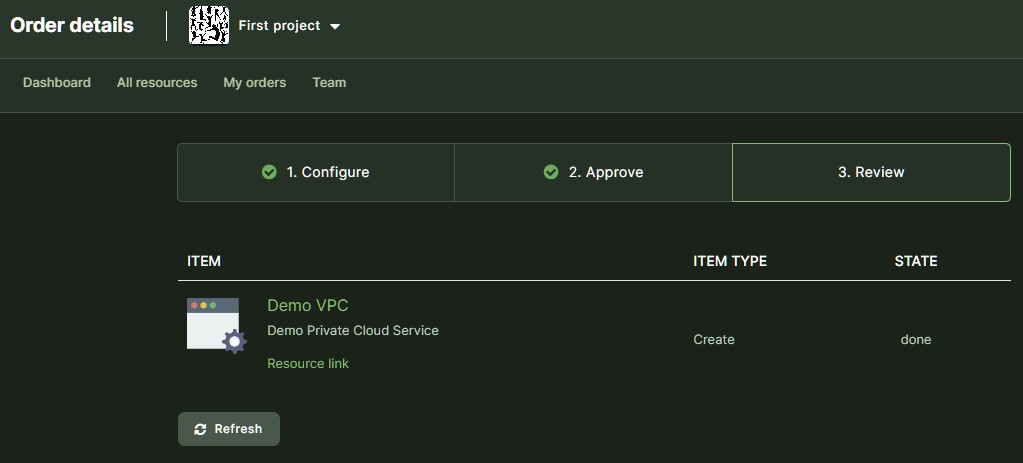Click the ITEM TYPE column header

pyautogui.click(x=730, y=261)
